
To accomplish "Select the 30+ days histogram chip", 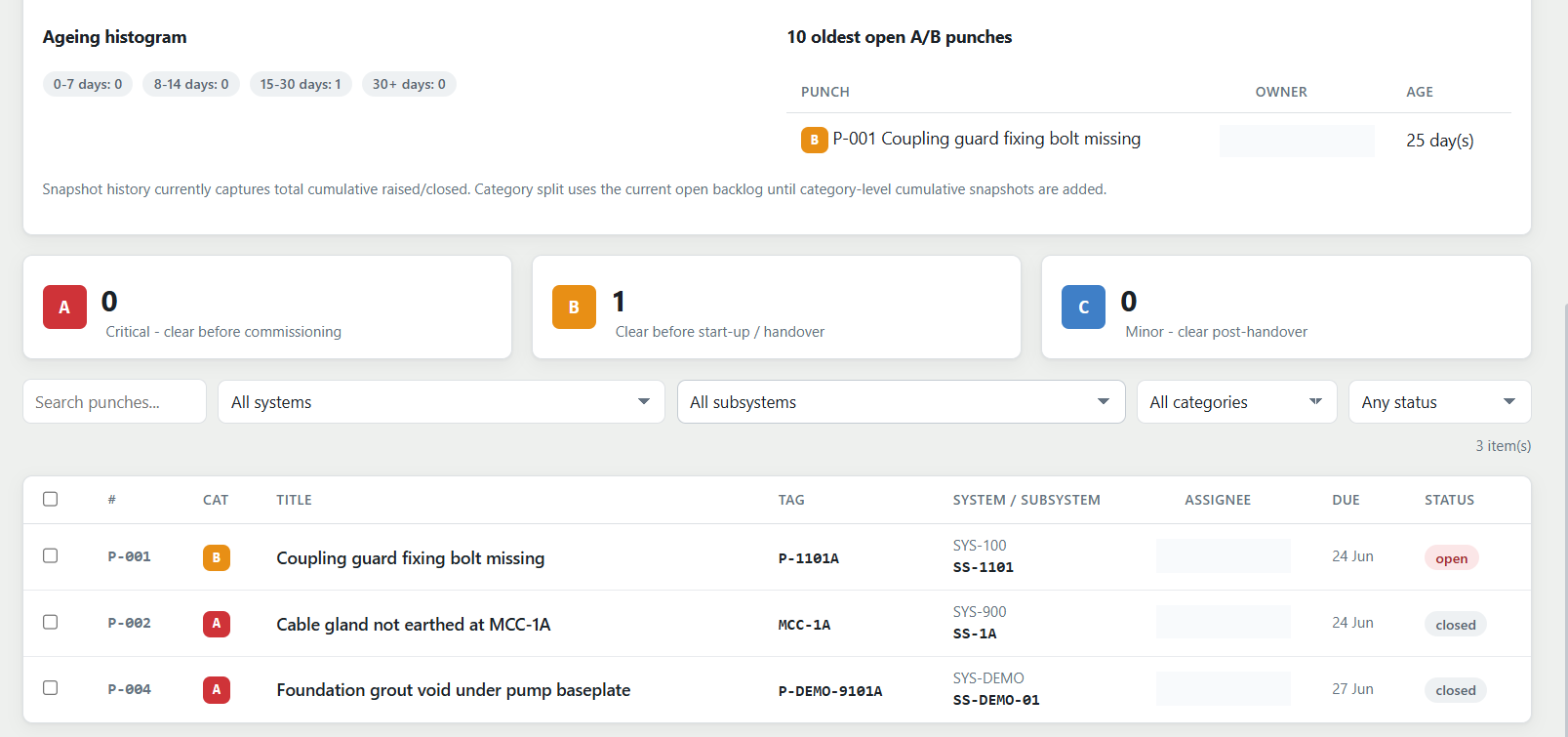I will click(409, 84).
